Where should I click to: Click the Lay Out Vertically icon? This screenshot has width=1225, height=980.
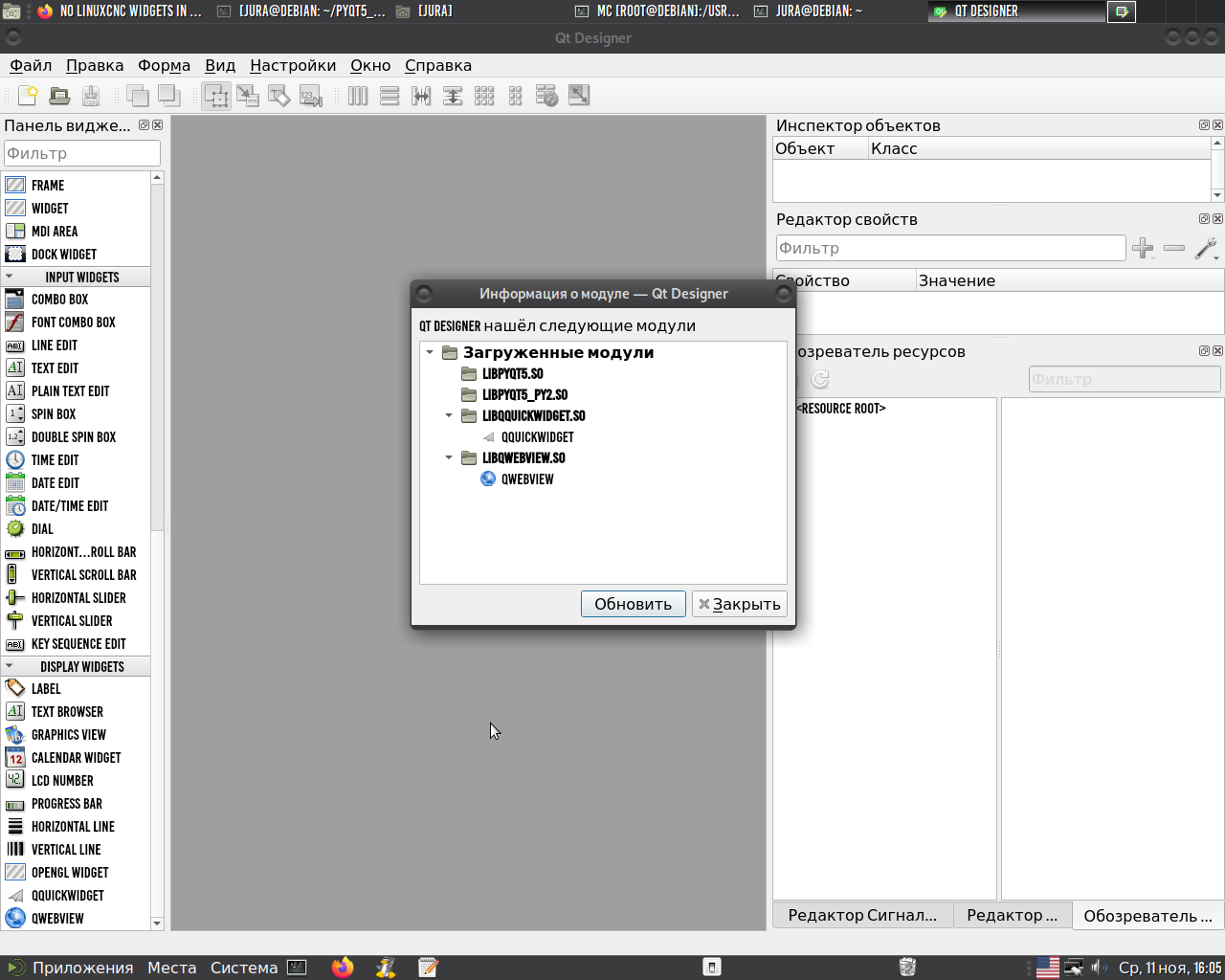click(390, 96)
